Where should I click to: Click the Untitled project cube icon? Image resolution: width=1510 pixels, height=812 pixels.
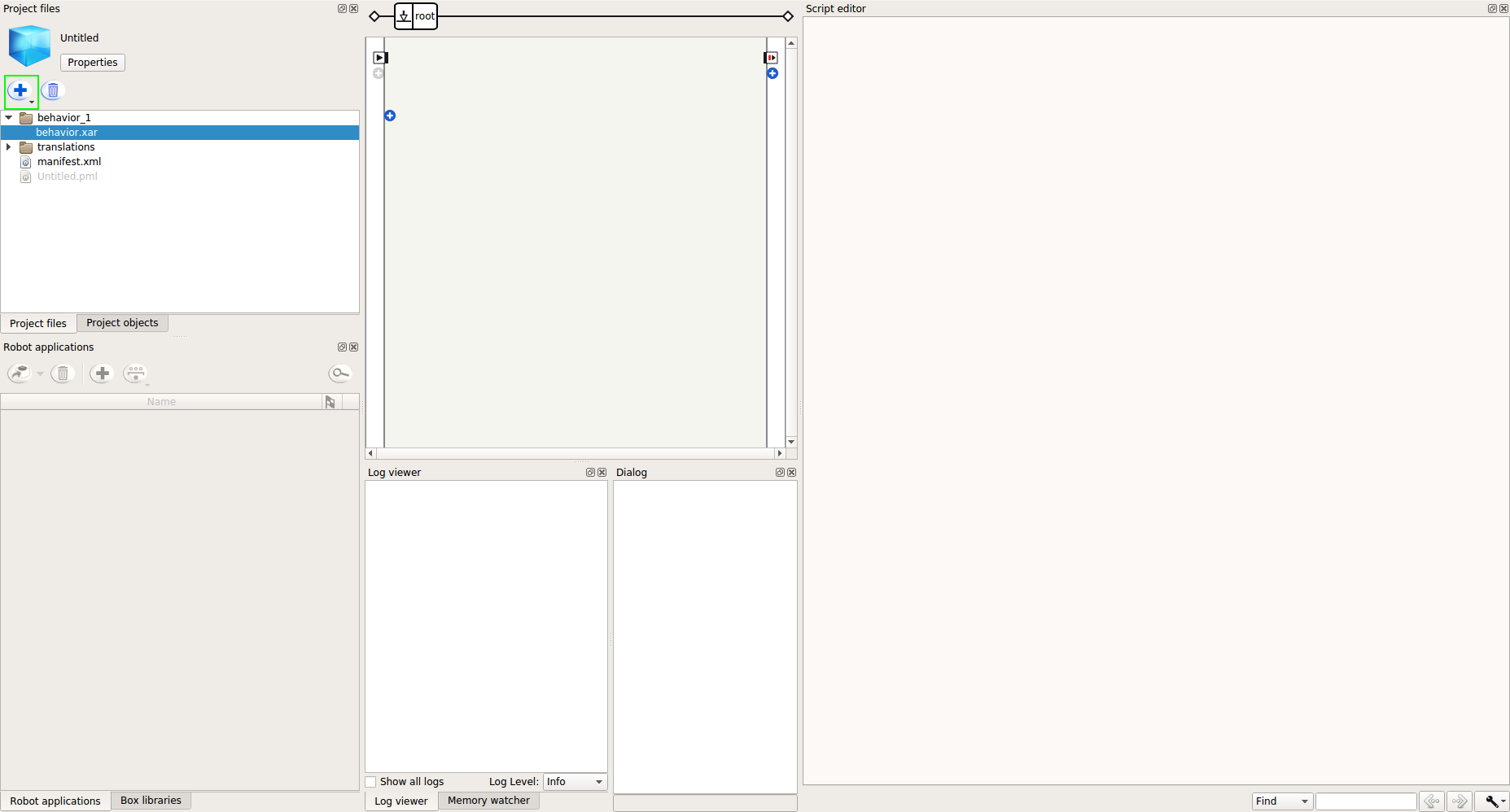(x=30, y=46)
